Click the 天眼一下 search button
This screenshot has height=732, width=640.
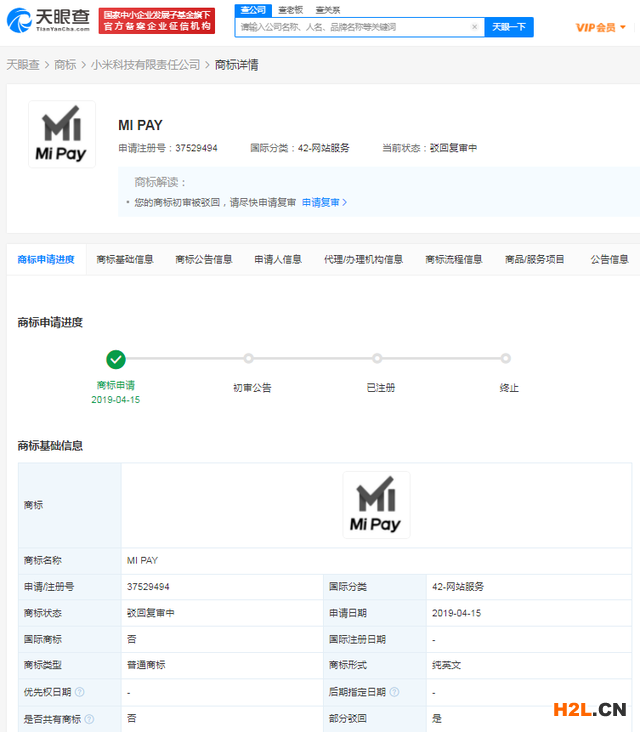(509, 27)
